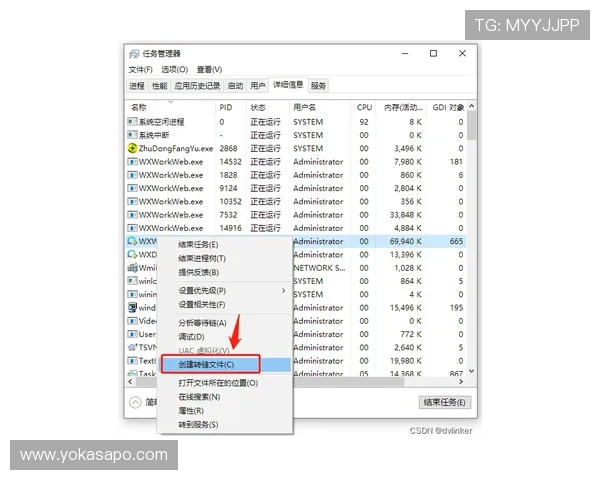The height and width of the screenshot is (480, 600).
Task: Sort by the CPU column header
Action: tap(363, 107)
